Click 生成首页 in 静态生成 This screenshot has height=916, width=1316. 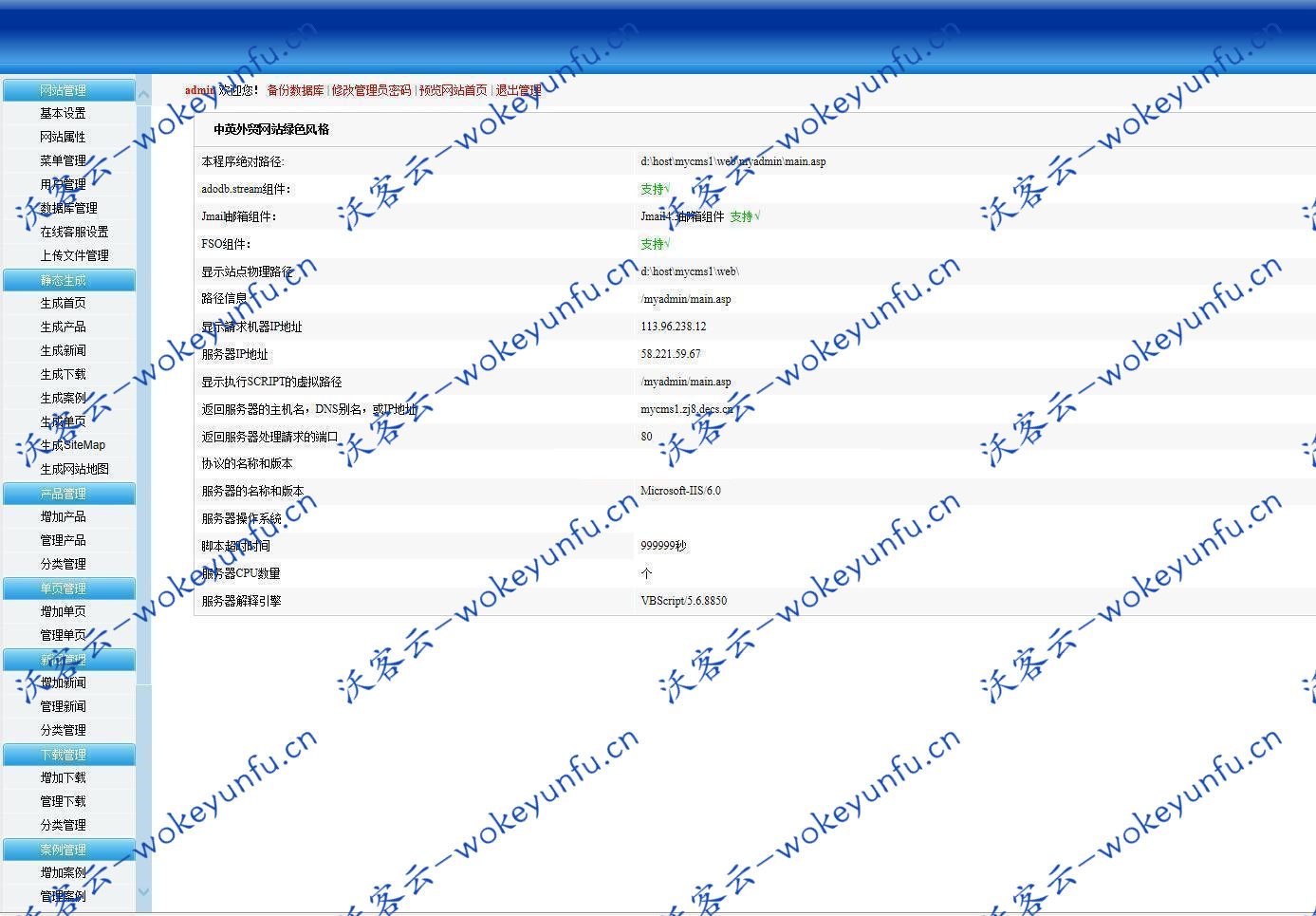coord(63,303)
